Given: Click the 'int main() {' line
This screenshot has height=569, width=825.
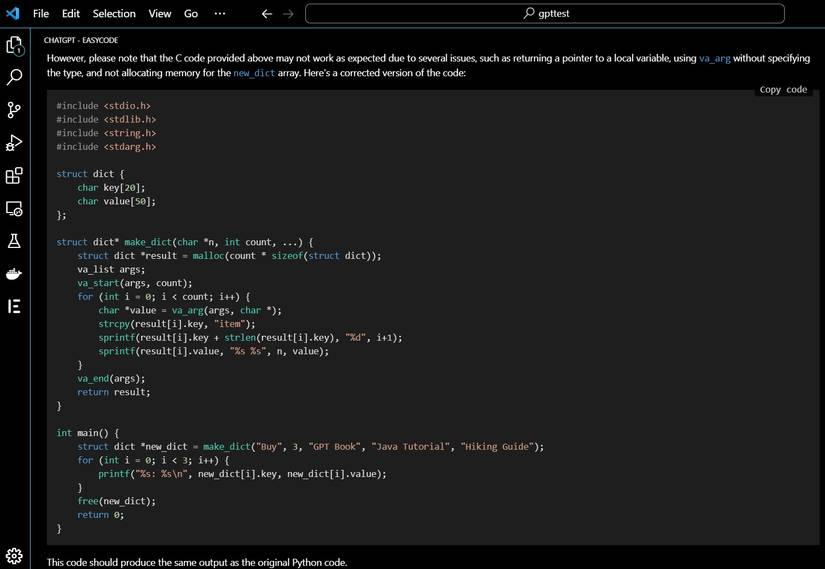Looking at the screenshot, I should 88,433.
